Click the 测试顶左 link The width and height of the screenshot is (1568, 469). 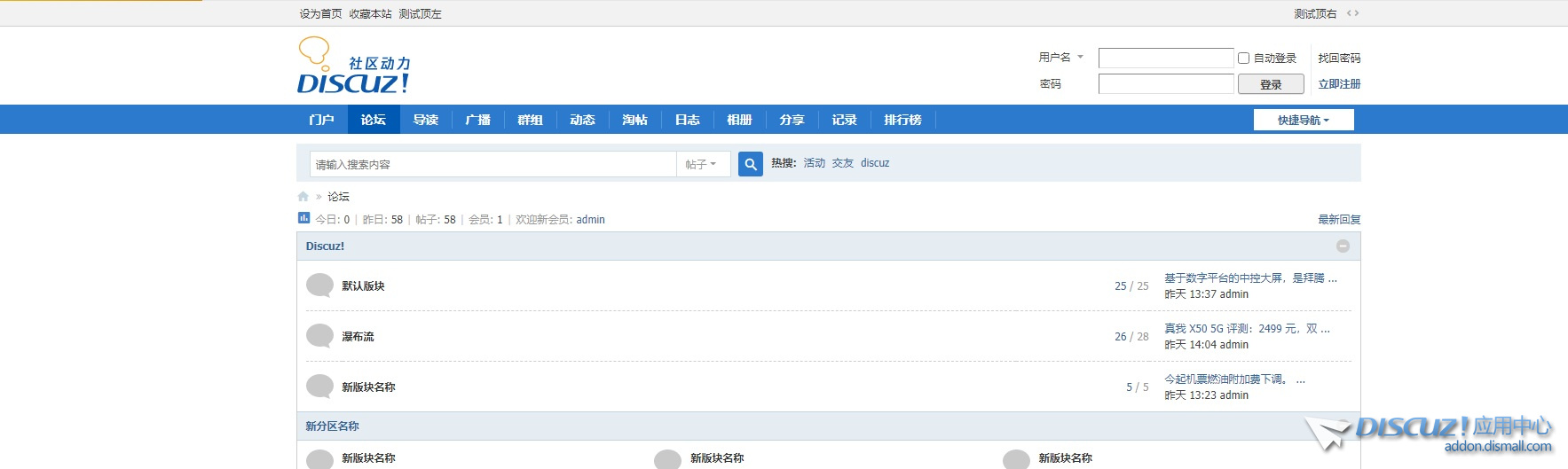coord(420,14)
